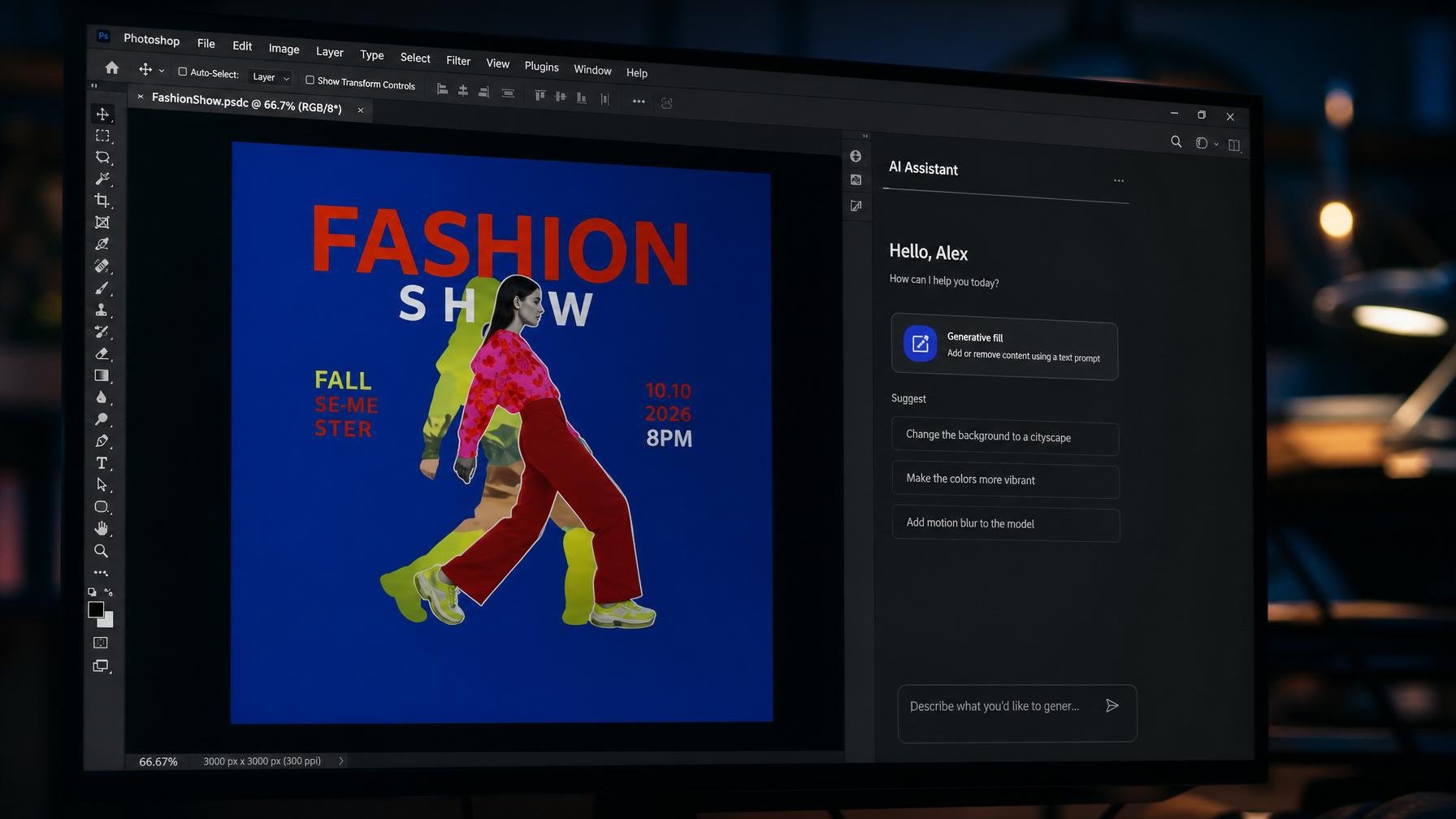Image resolution: width=1456 pixels, height=819 pixels.
Task: Align left edges in options bar
Action: pyautogui.click(x=443, y=90)
